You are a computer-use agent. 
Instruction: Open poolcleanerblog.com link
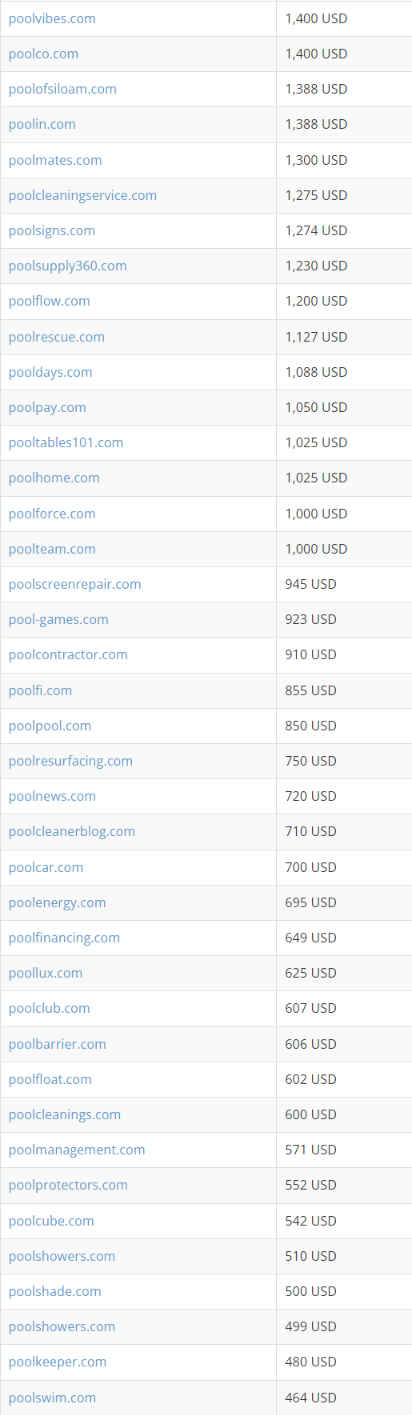(x=72, y=831)
